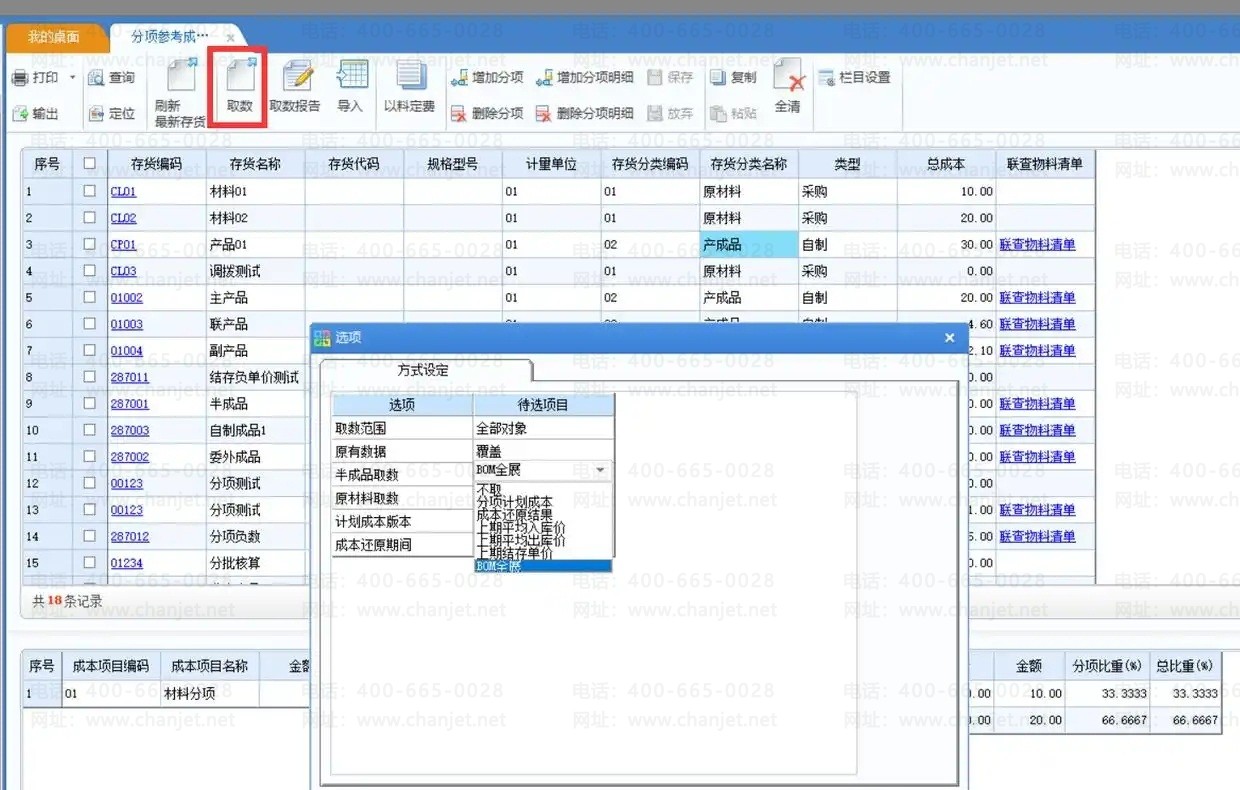
Task: Click the 全部对象 cell for 取数范围
Action: pyautogui.click(x=542, y=428)
